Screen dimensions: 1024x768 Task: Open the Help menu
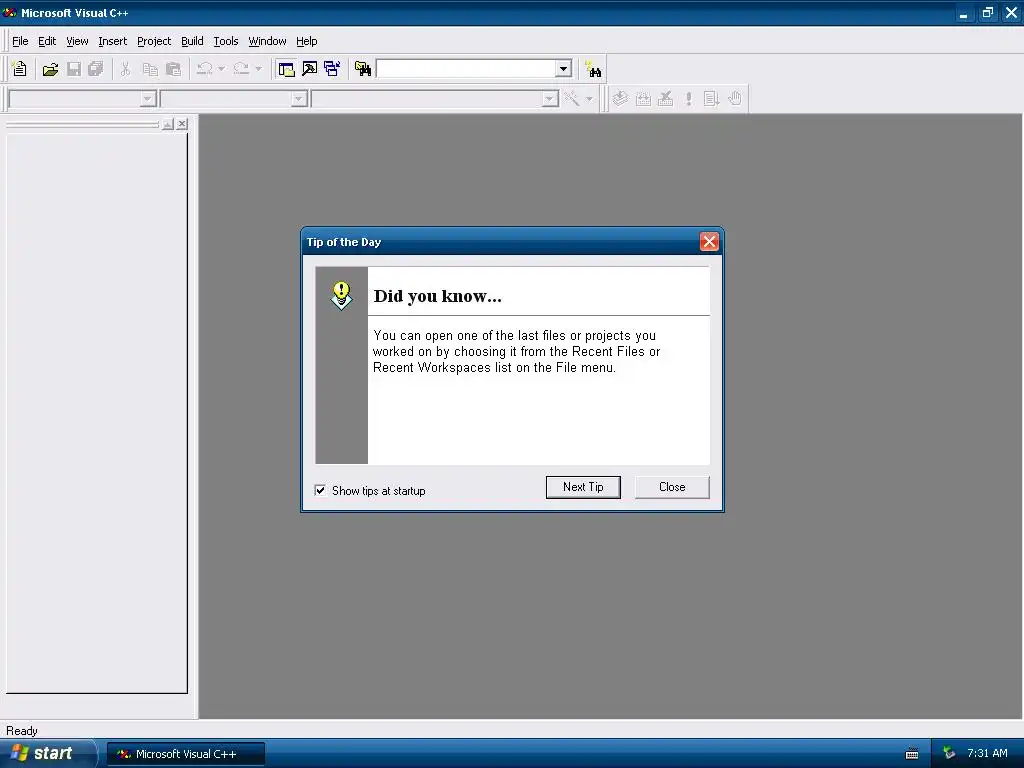pyautogui.click(x=306, y=41)
